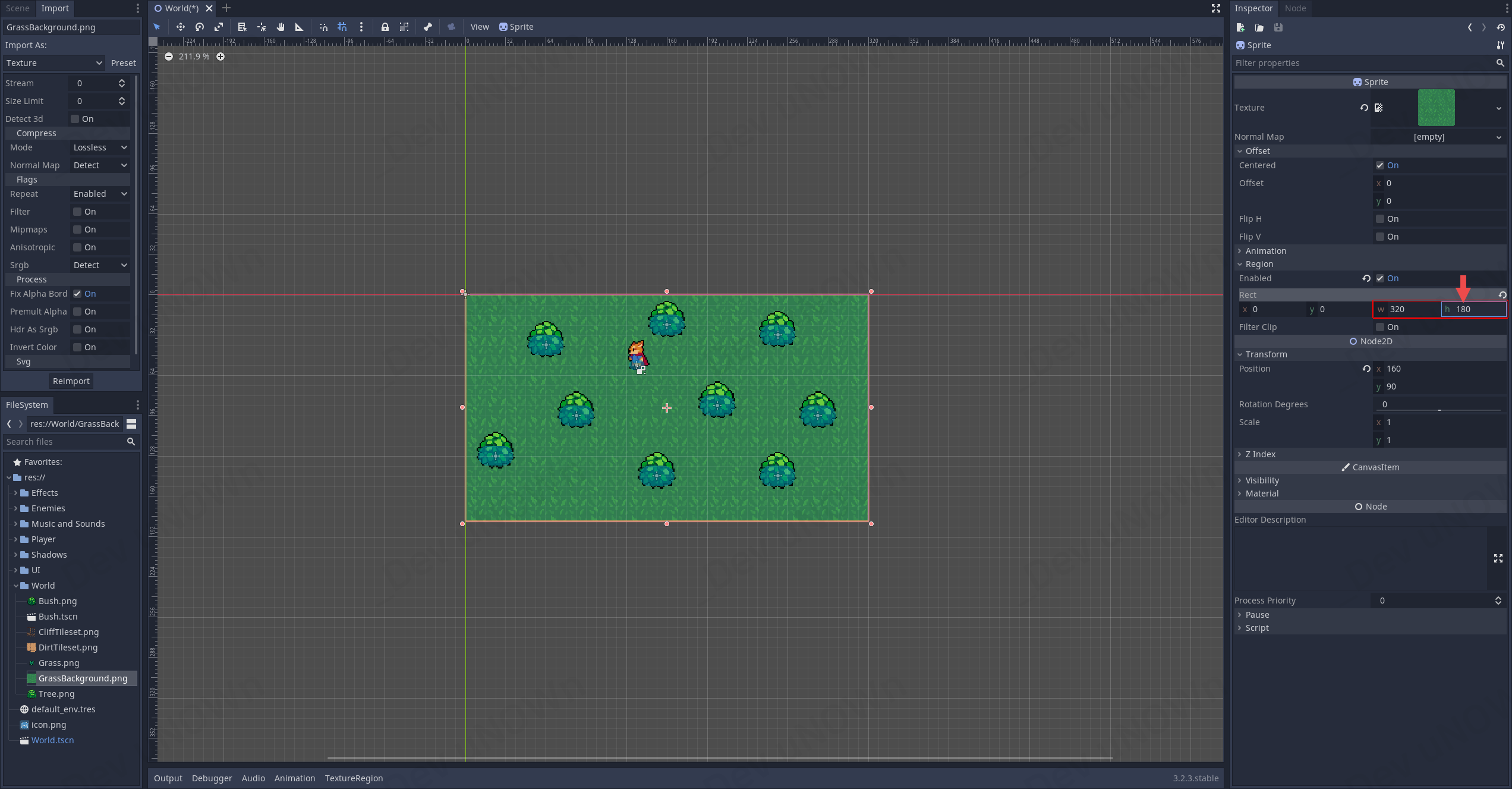Switch to the Scene tab
Image resolution: width=1512 pixels, height=789 pixels.
click(18, 8)
